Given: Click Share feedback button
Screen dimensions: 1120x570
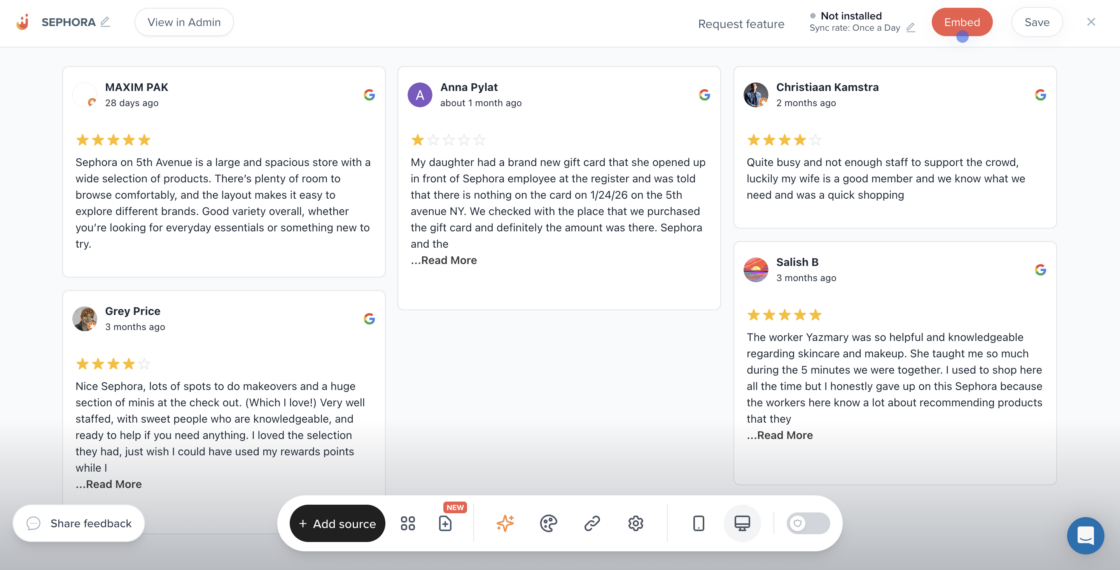Looking at the screenshot, I should coord(79,523).
